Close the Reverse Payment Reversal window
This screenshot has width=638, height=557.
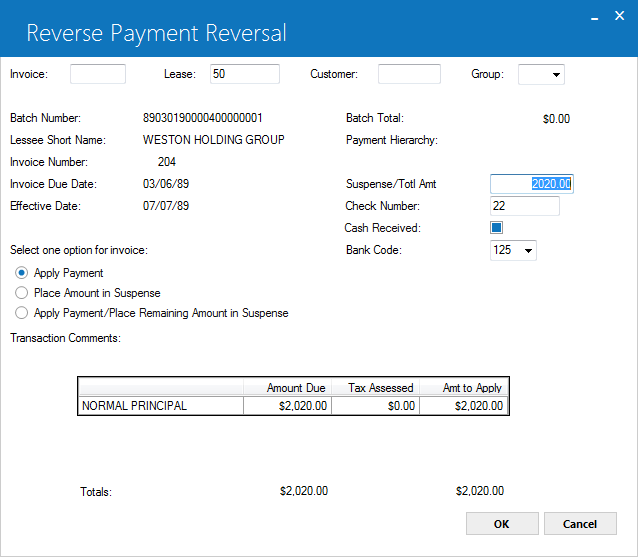619,16
